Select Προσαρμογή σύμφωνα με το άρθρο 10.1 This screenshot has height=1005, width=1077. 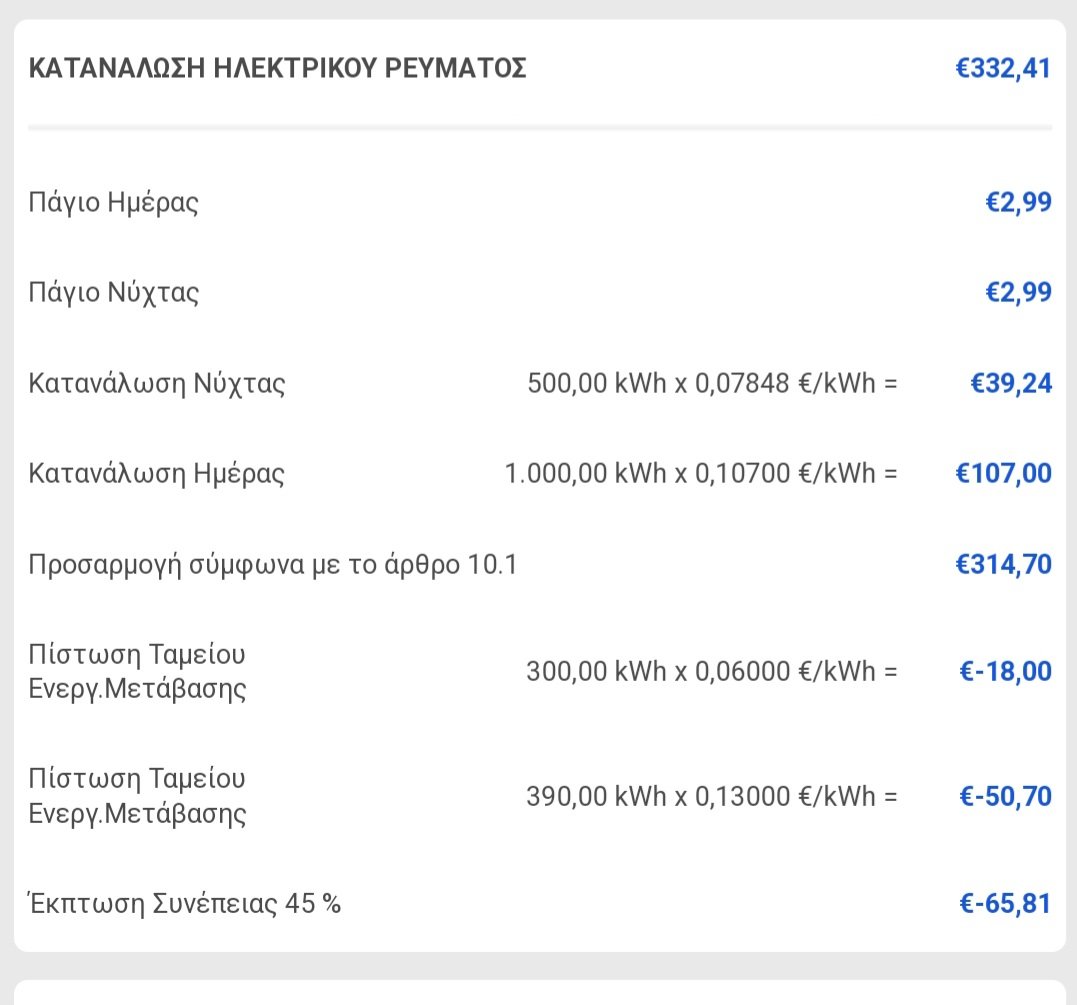273,565
